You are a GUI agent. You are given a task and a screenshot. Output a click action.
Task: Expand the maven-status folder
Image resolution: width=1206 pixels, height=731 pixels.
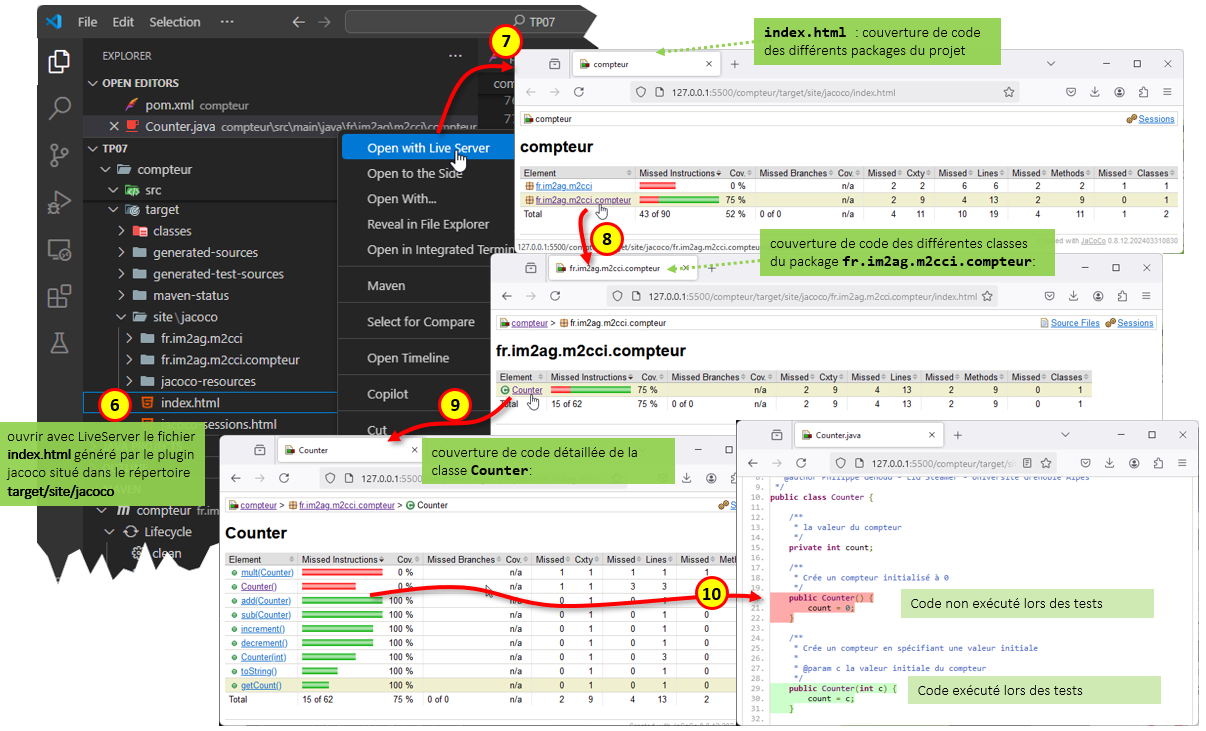pos(190,296)
